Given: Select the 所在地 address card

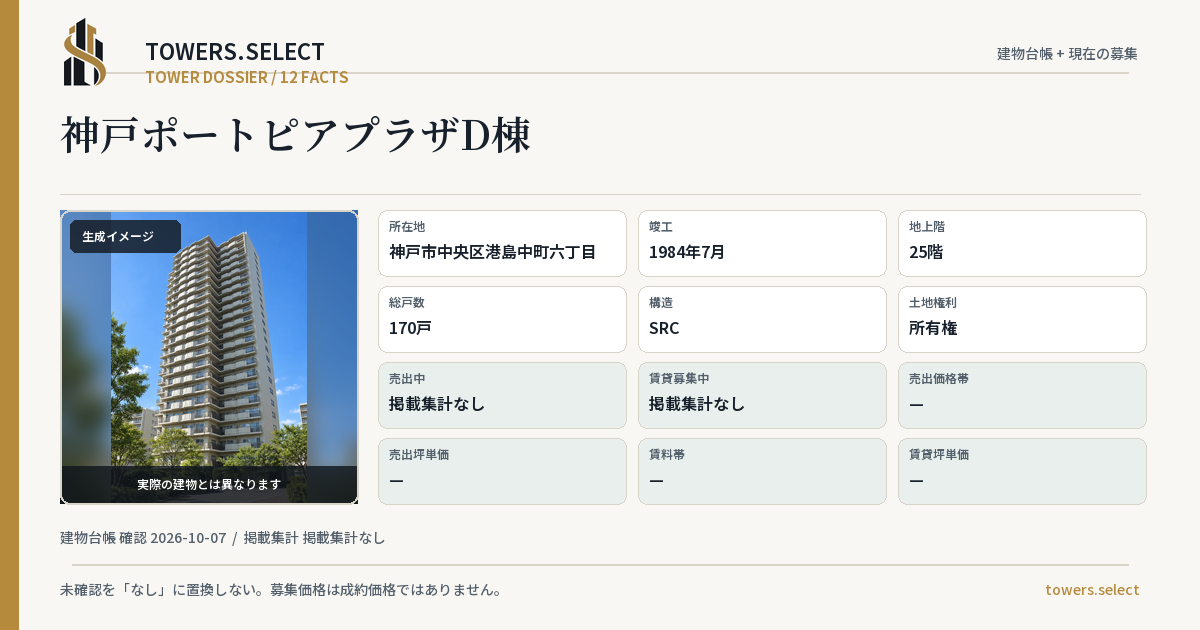Looking at the screenshot, I should pos(502,243).
